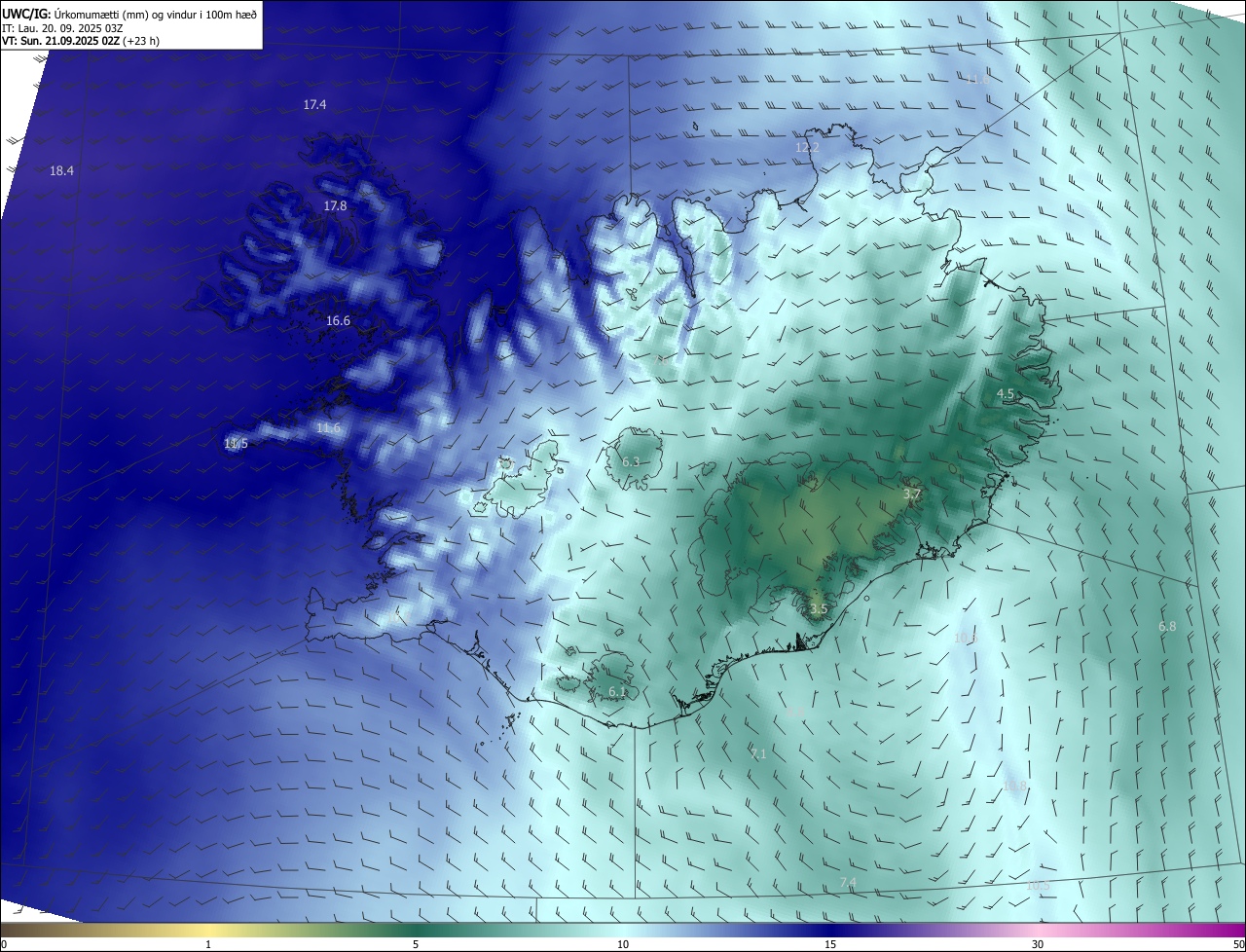Click the '15' tick on the color scale
Image resolution: width=1246 pixels, height=952 pixels.
coord(830,944)
